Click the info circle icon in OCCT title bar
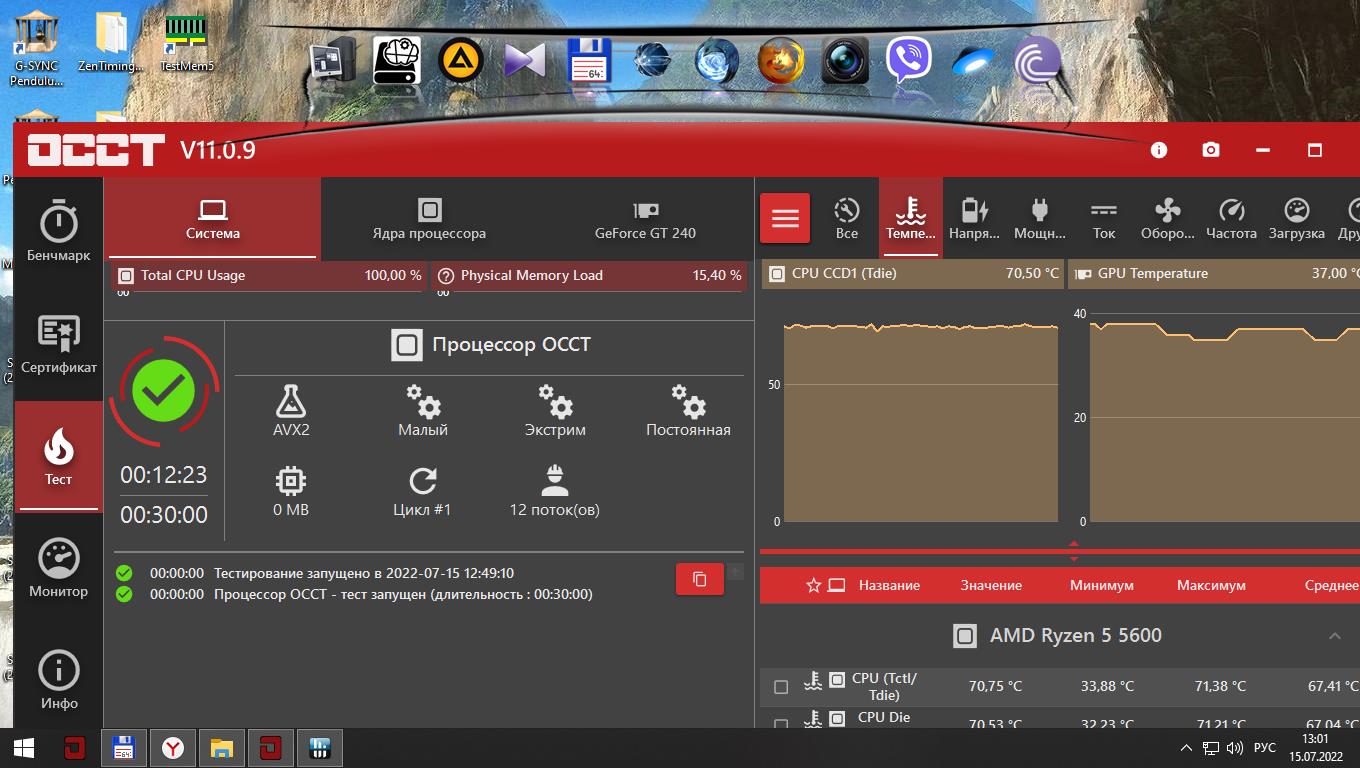The width and height of the screenshot is (1360, 768). click(1159, 150)
